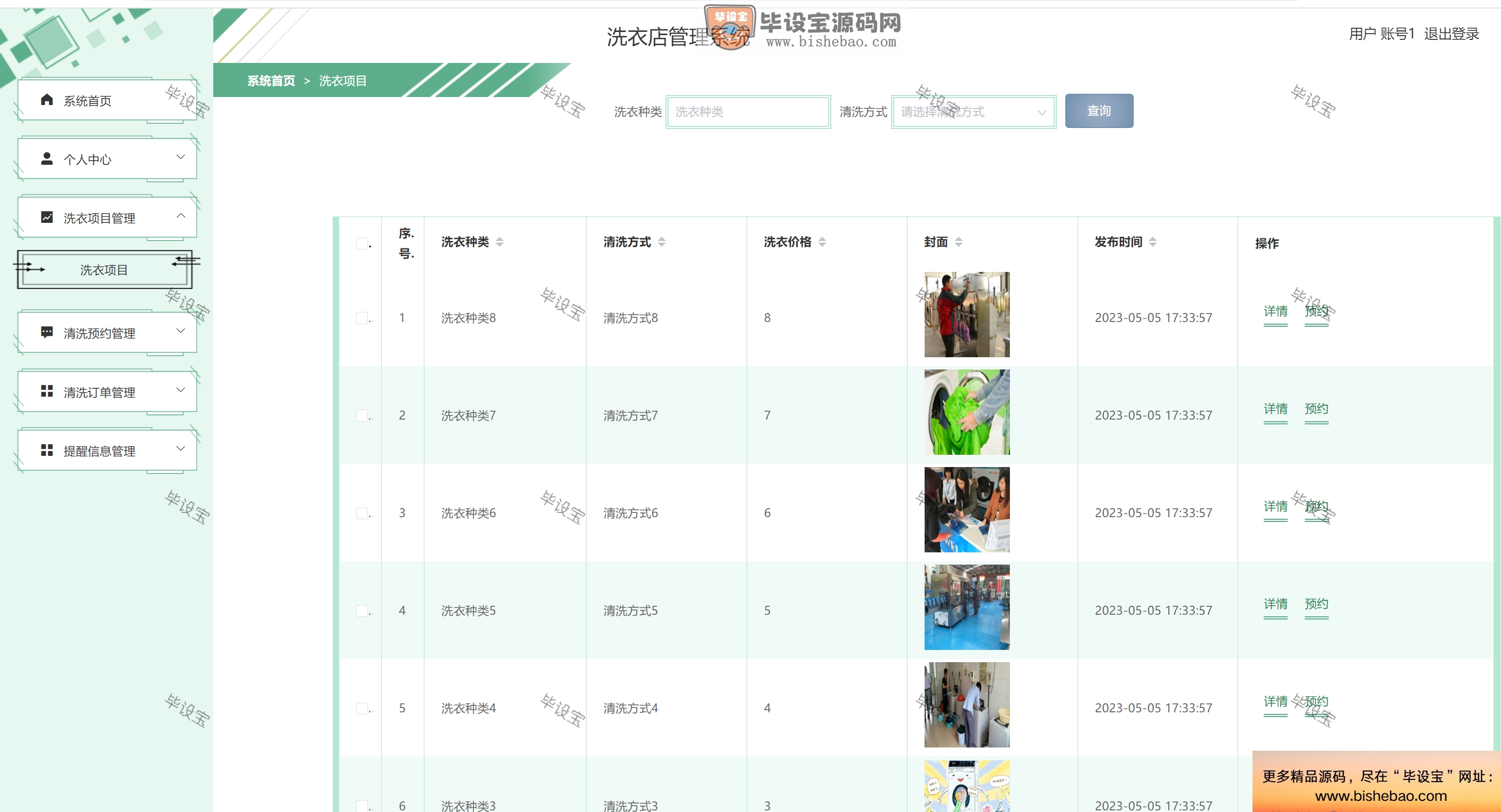Expand the 提醒信息管理 menu chevron
This screenshot has height=812, width=1501.
click(181, 448)
